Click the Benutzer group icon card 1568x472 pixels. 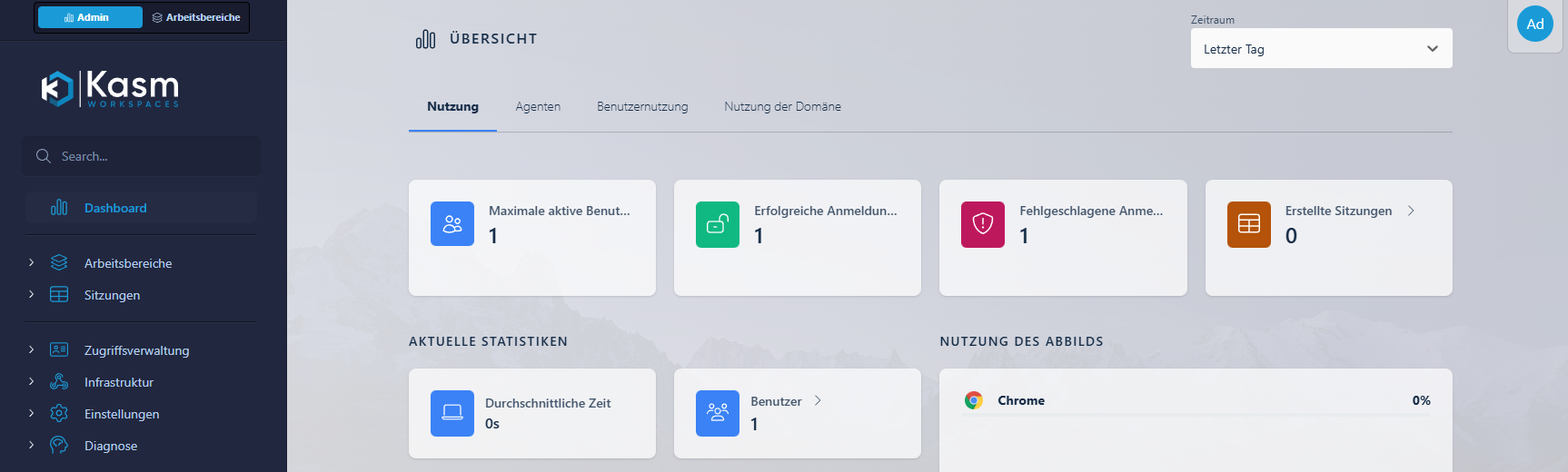[x=718, y=413]
